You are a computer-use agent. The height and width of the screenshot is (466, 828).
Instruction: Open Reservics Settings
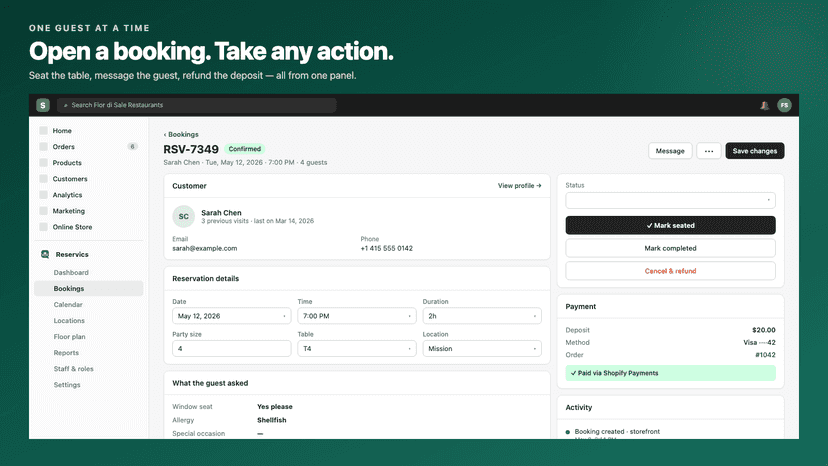[67, 385]
